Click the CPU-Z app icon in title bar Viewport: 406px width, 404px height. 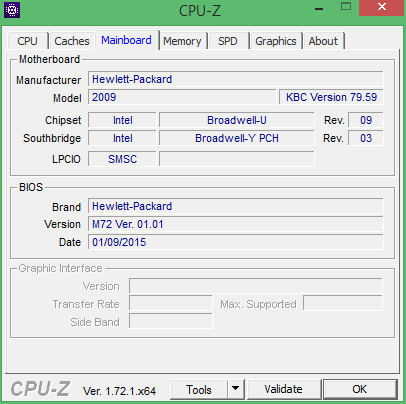[12, 10]
